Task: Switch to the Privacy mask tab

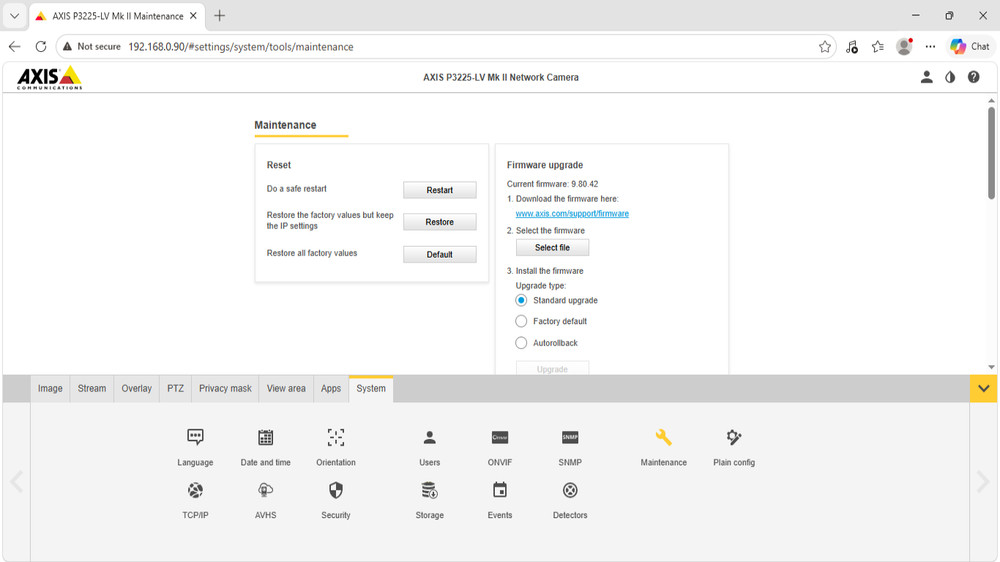Action: (x=225, y=388)
